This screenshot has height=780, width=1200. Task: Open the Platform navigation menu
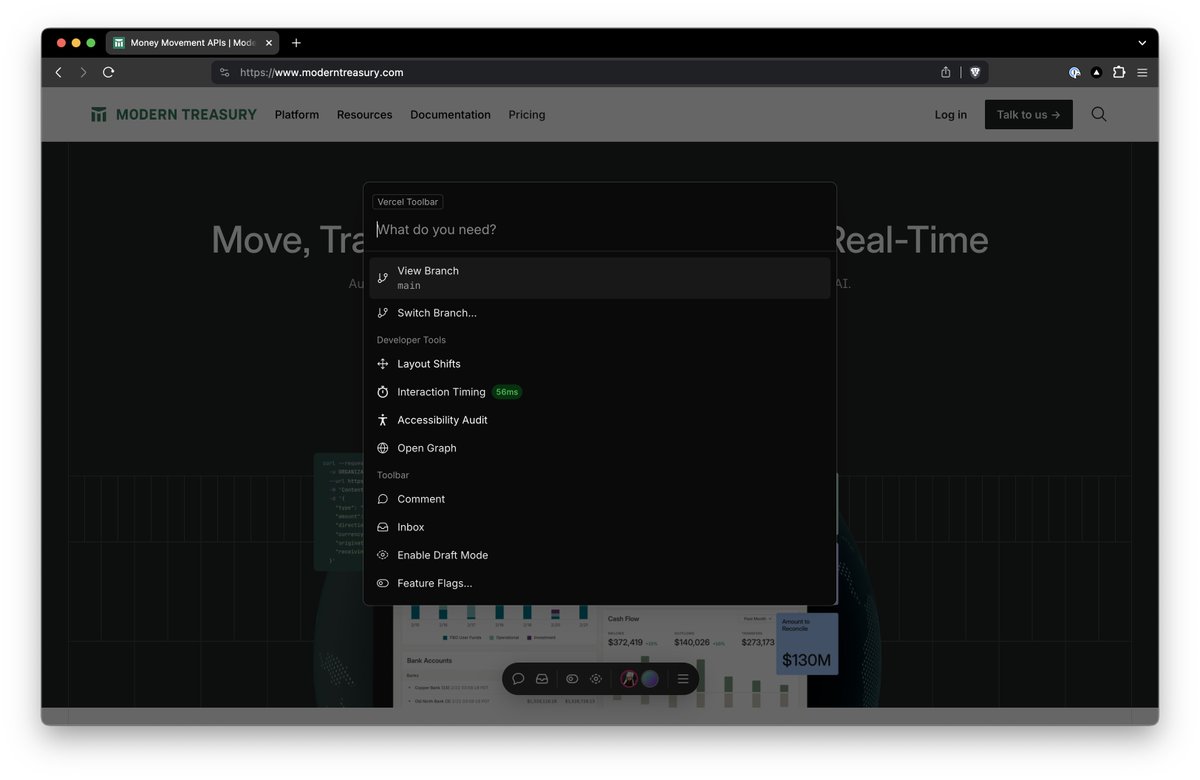[x=297, y=115]
